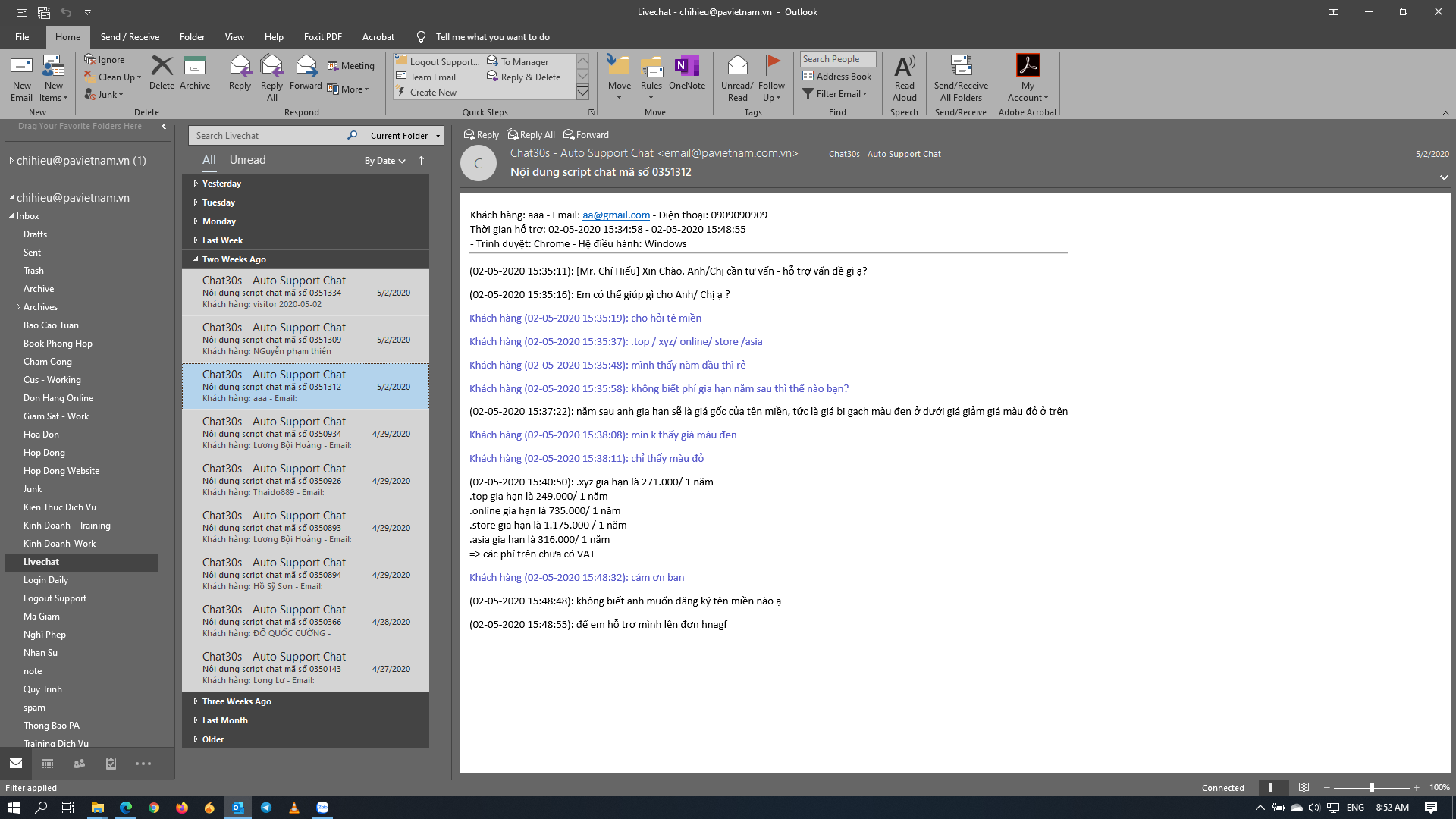The height and width of the screenshot is (819, 1456).
Task: Archive the selected email
Action: (x=195, y=73)
